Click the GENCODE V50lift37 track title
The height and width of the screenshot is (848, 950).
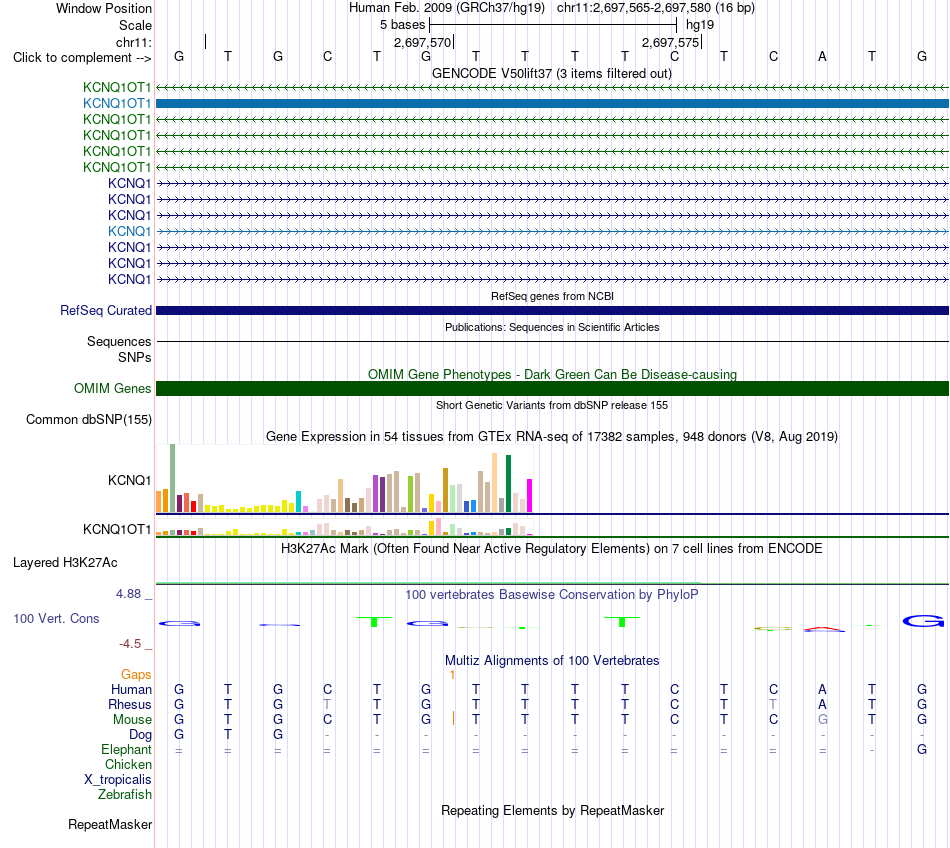[551, 74]
